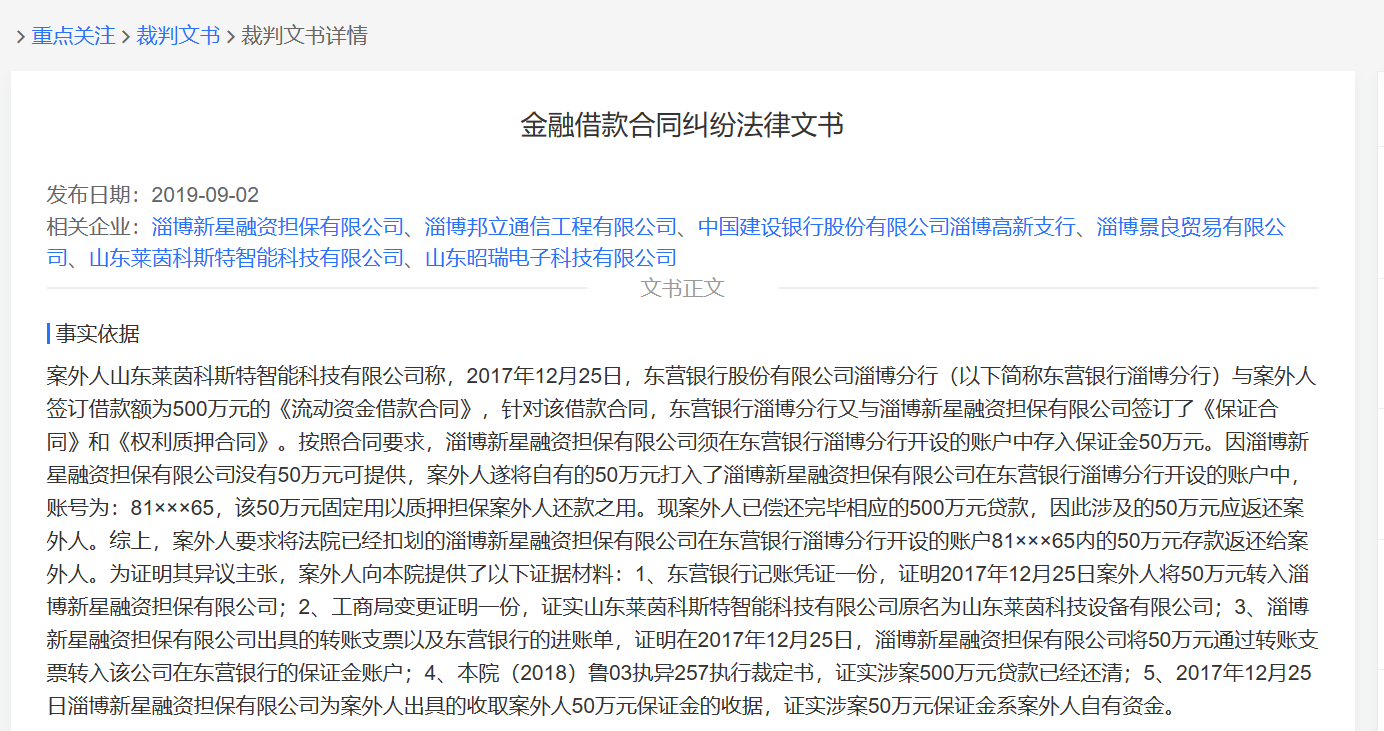This screenshot has width=1384, height=731.
Task: Click the chevron before 裁判文书详情 breadcrumb
Action: [x=230, y=37]
